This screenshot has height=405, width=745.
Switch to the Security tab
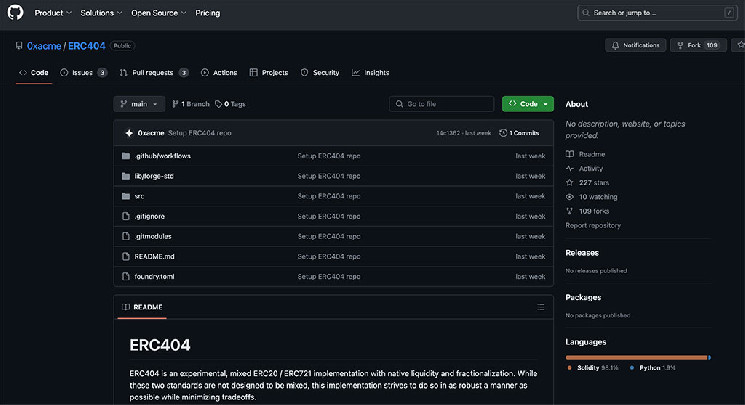(x=320, y=73)
